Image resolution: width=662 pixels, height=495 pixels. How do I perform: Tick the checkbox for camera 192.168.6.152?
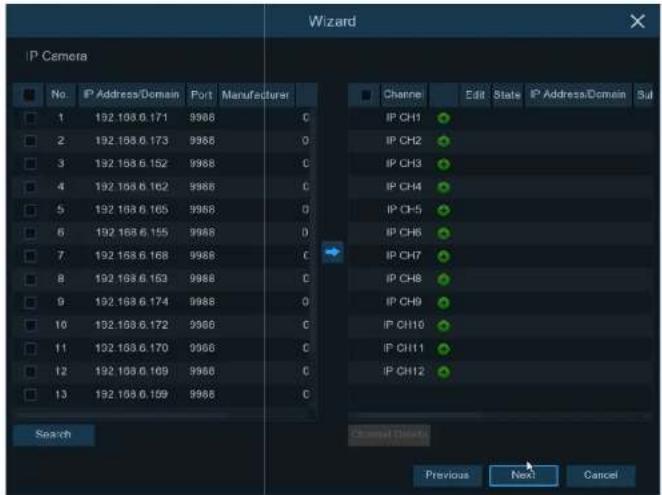click(30, 163)
